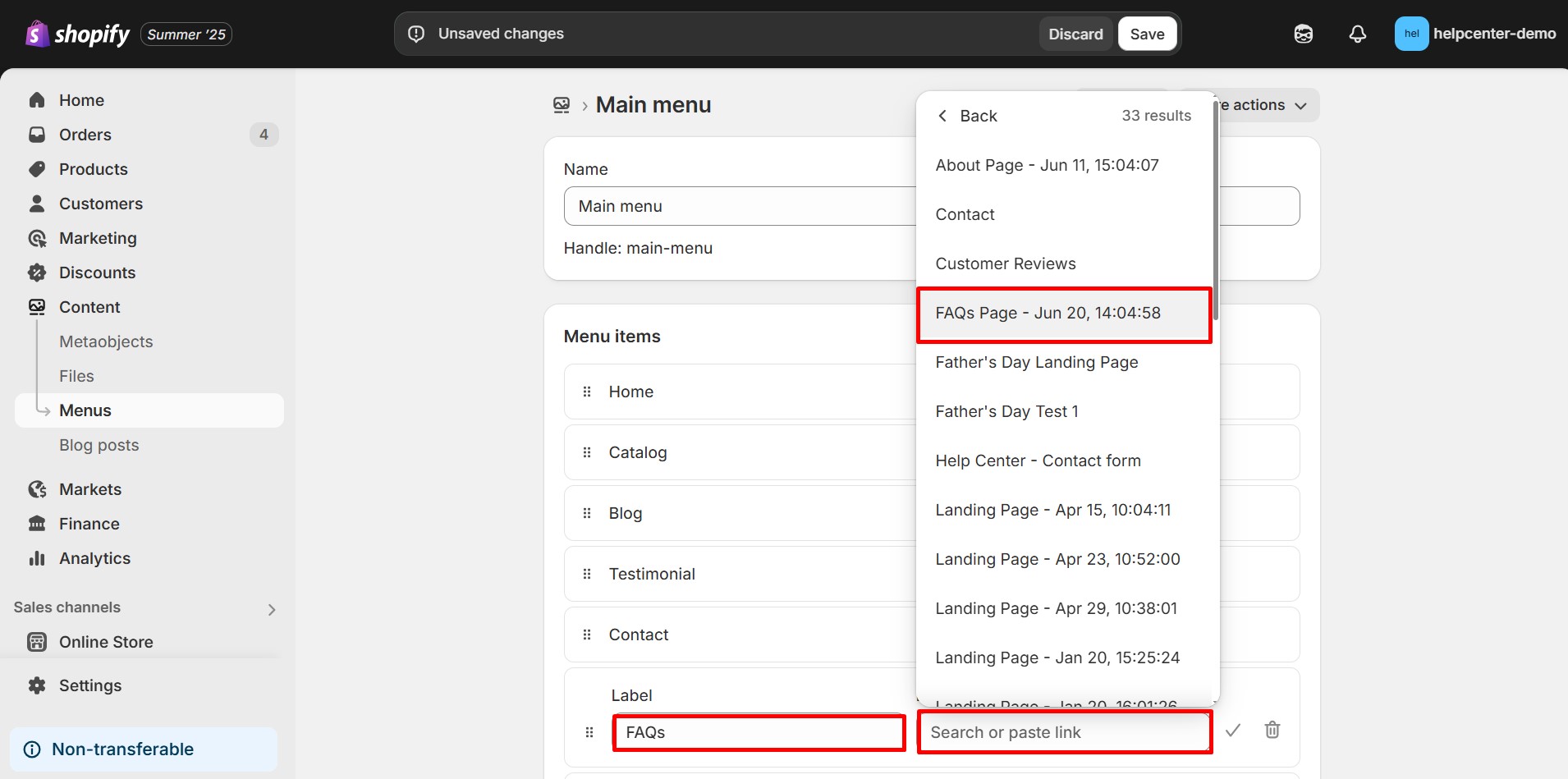Expand the Sales channels section
Image resolution: width=1568 pixels, height=779 pixels.
click(x=271, y=609)
